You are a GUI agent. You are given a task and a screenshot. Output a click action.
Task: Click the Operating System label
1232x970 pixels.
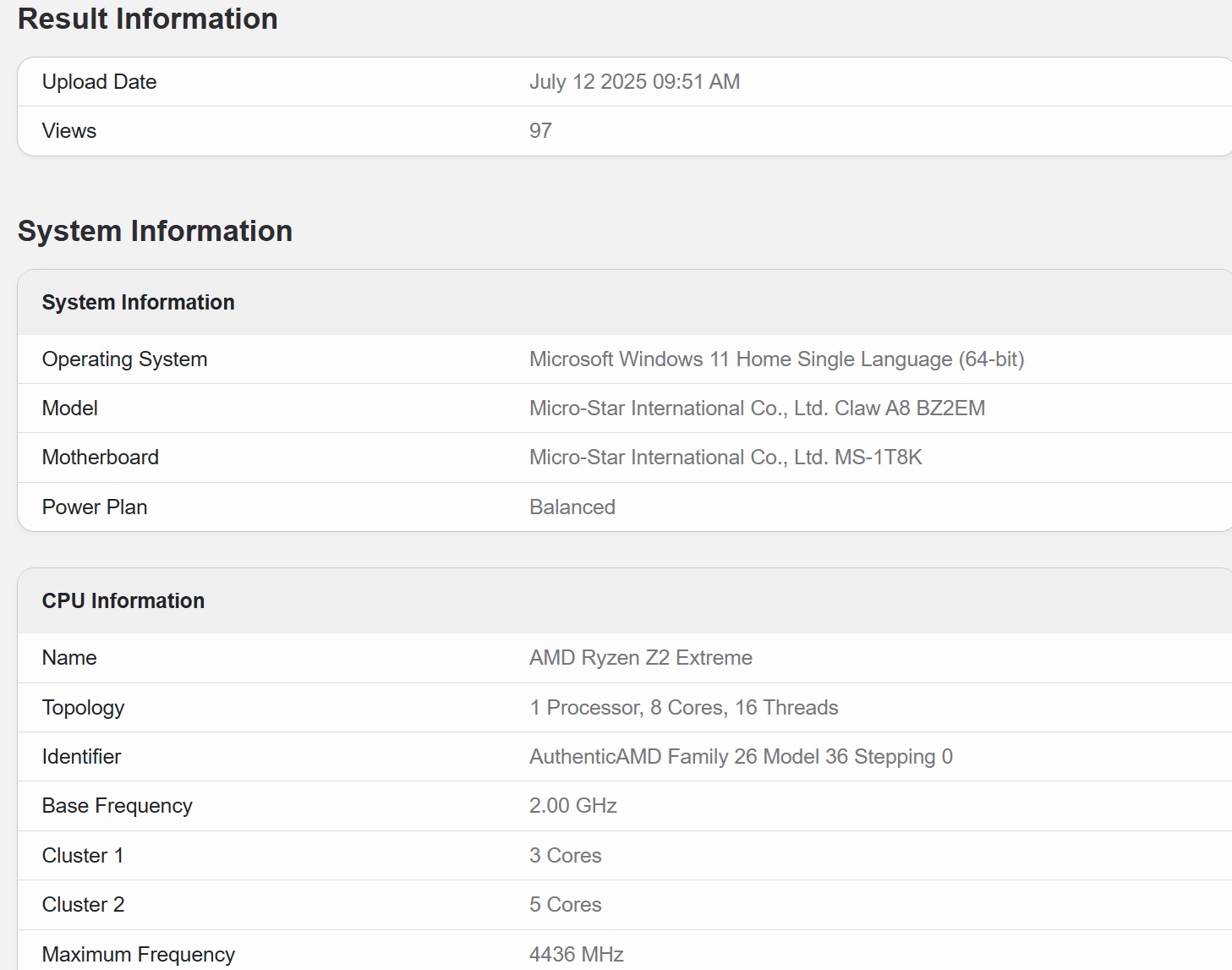tap(124, 359)
